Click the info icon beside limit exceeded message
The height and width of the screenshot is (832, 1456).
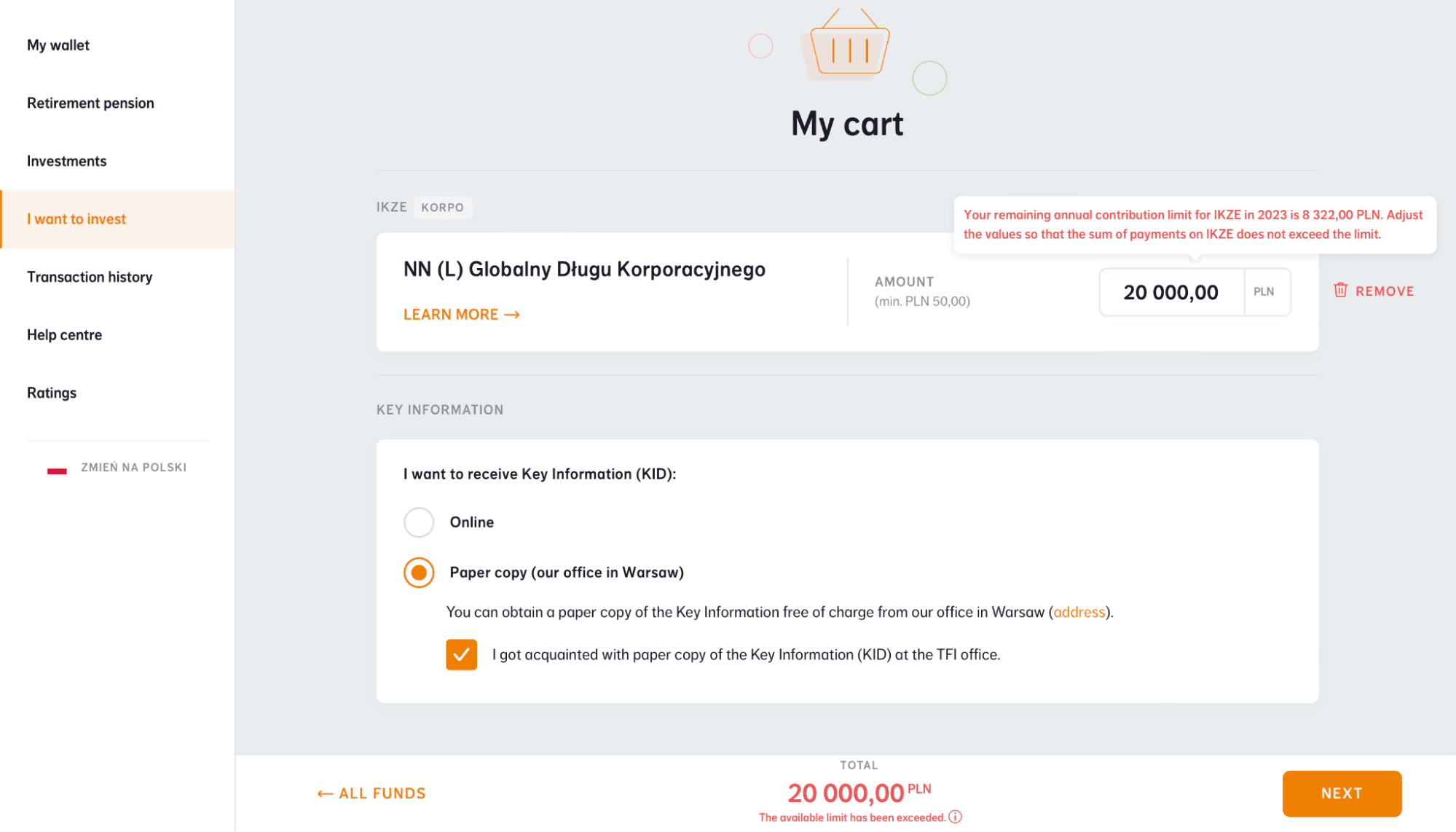(x=955, y=817)
